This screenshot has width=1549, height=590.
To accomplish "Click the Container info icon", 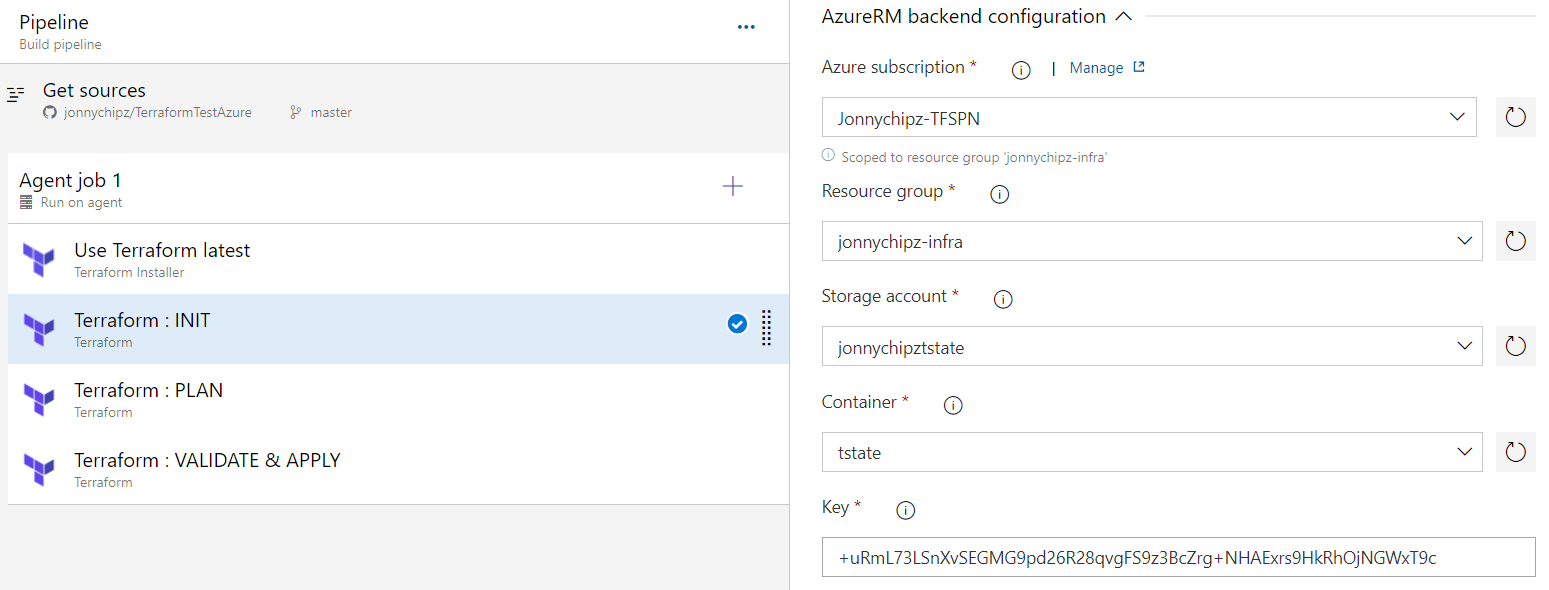I will tap(953, 405).
